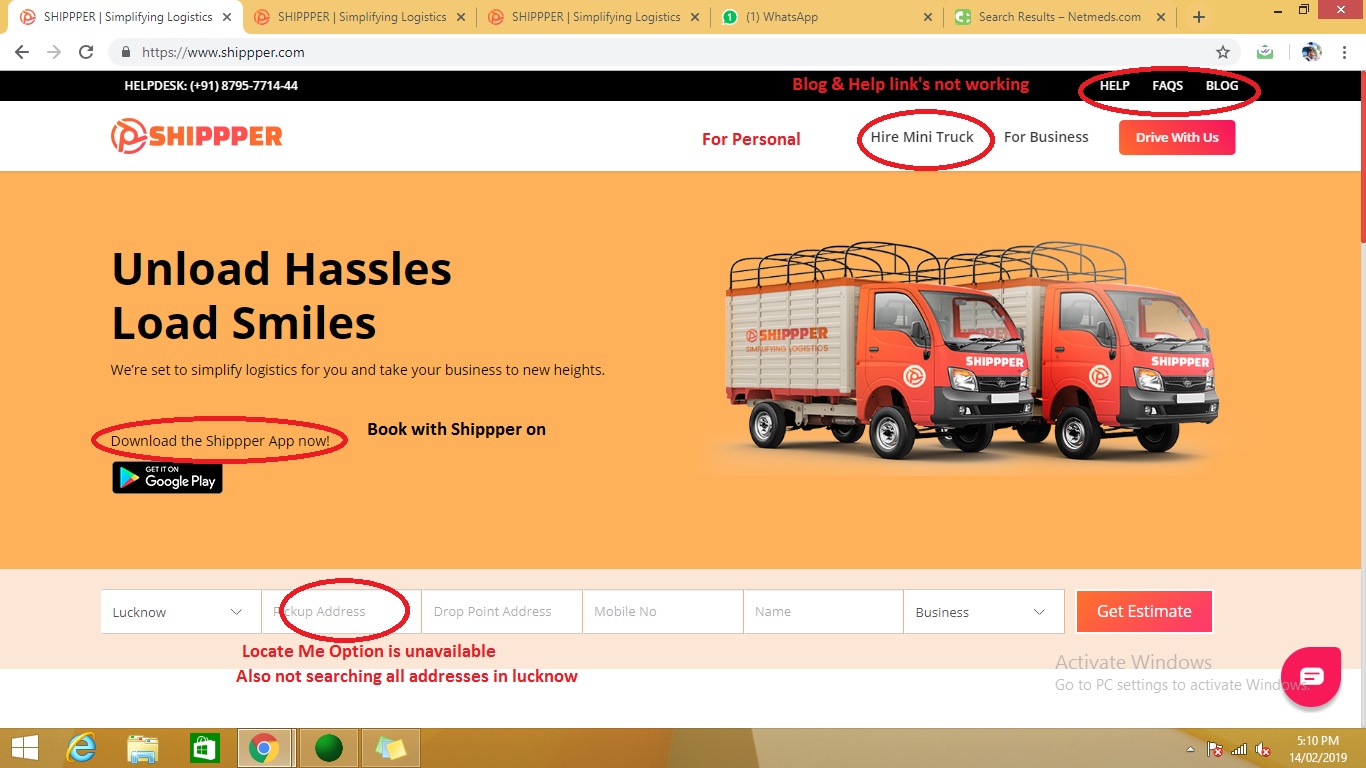Click the Drive With Us button

pyautogui.click(x=1176, y=137)
